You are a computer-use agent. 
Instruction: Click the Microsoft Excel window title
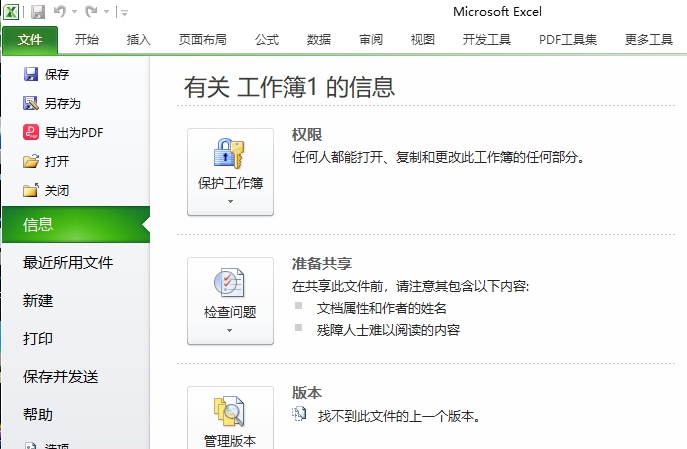pos(497,12)
